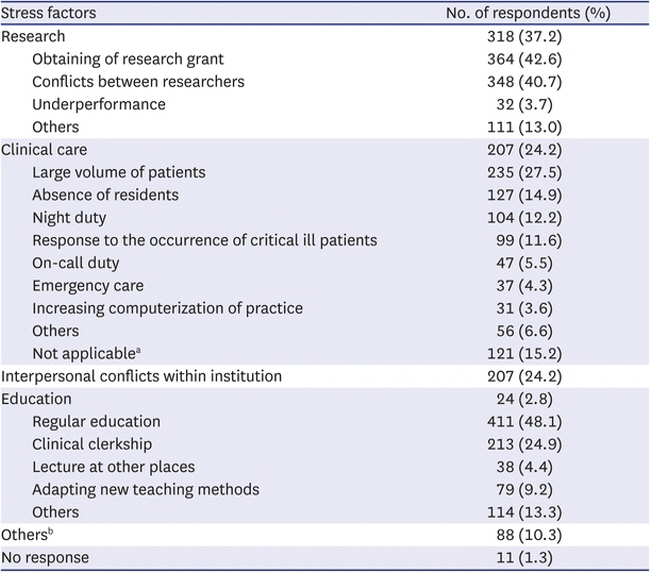Screen dimensions: 650x572
Task: Click the value '235 (27.5)'
Action: click(524, 172)
